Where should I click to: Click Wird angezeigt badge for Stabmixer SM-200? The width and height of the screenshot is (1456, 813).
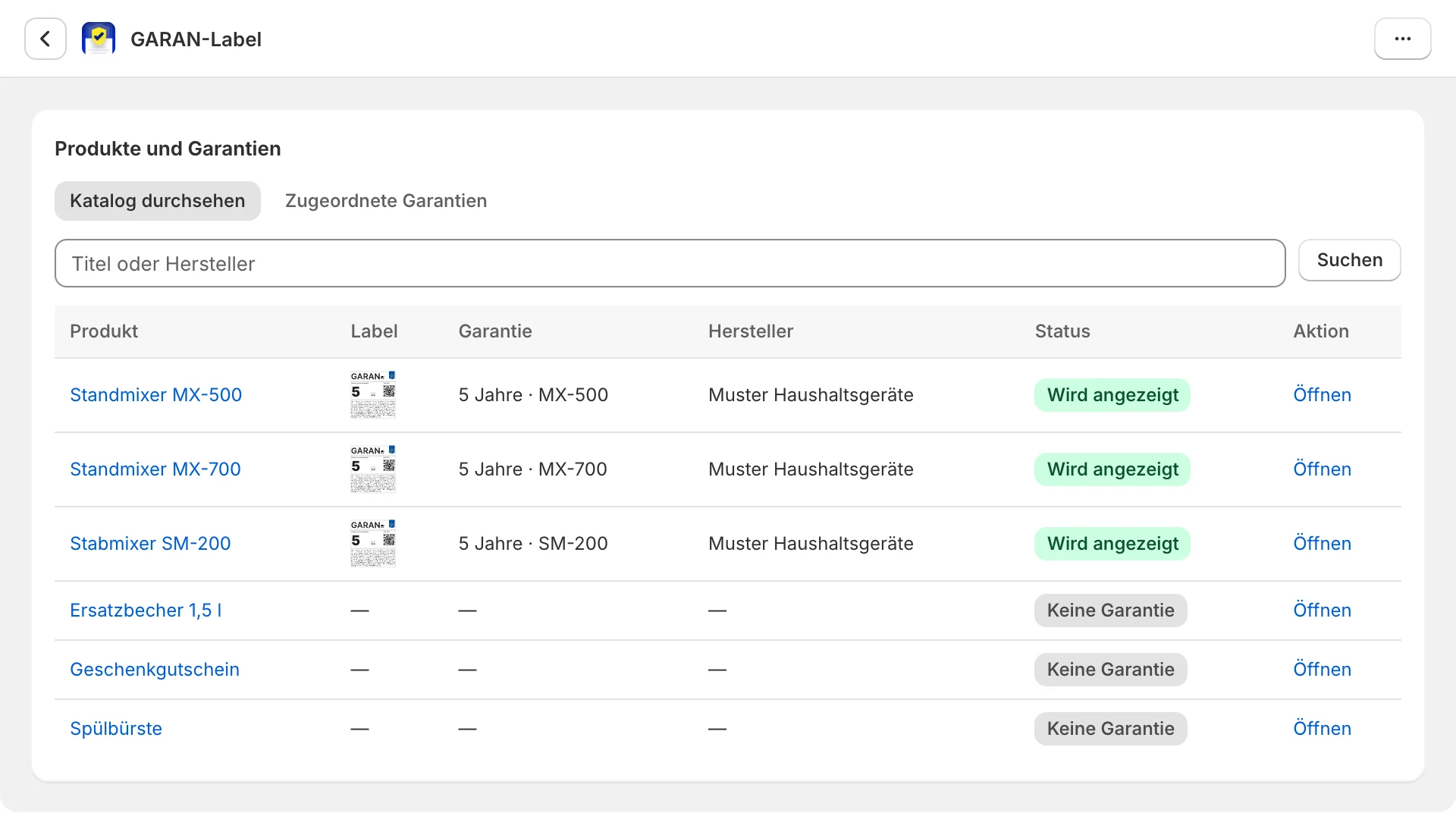[1112, 543]
